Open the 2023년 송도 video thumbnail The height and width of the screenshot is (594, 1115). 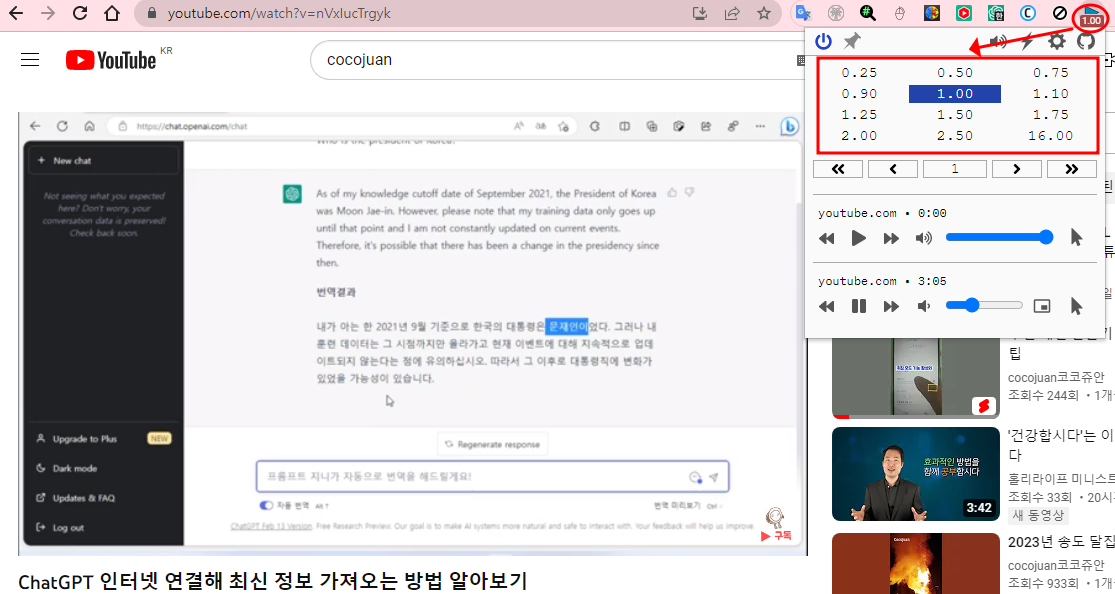pos(915,563)
